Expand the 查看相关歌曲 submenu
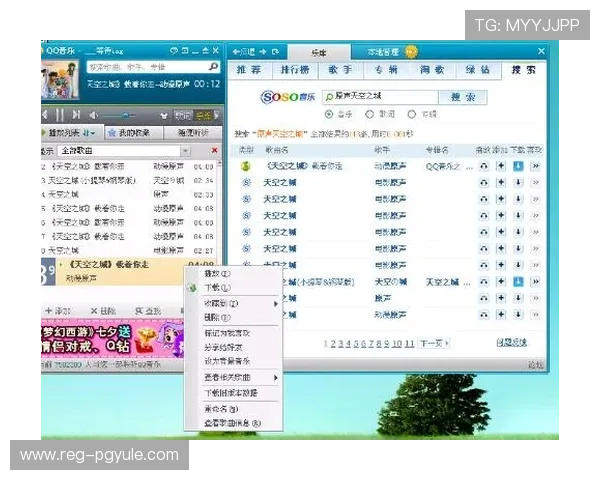600x480 pixels. click(x=241, y=377)
